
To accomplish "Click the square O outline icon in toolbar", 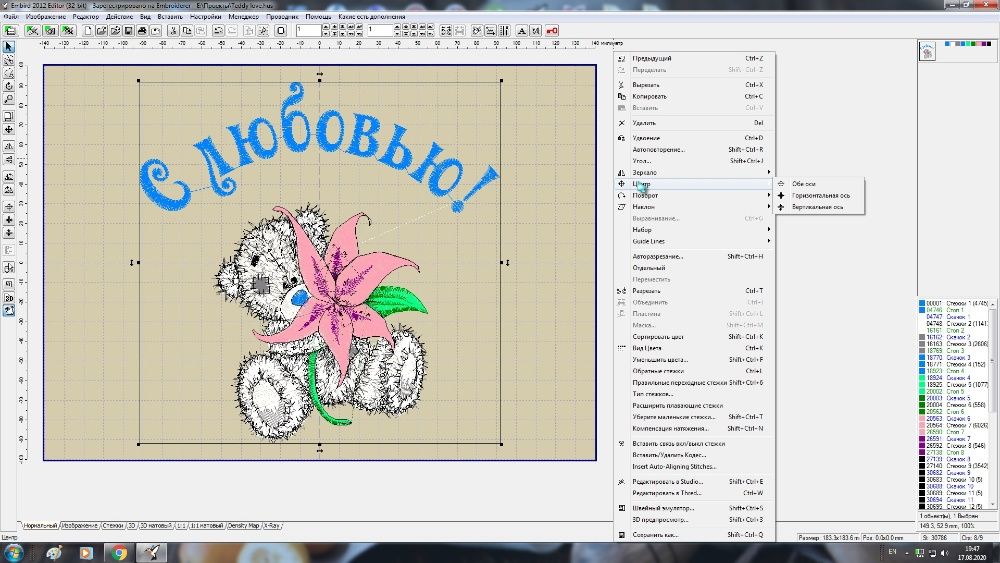I will [x=281, y=30].
